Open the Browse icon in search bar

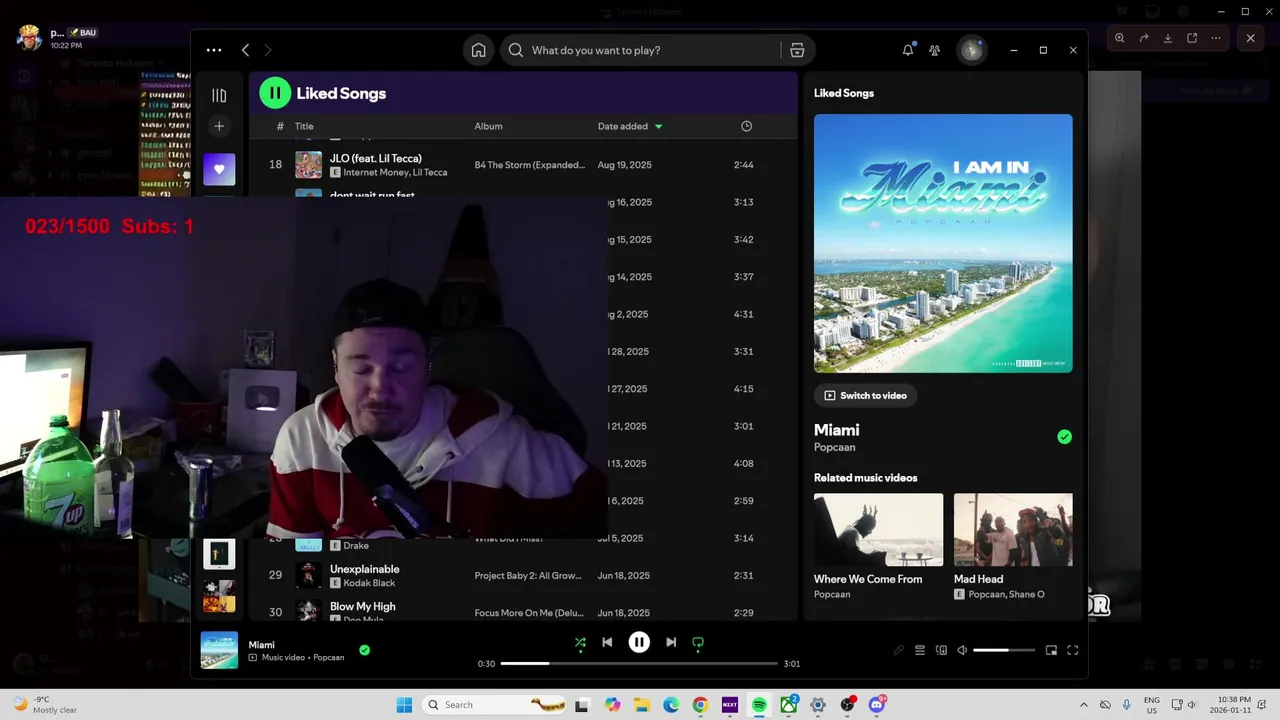pos(797,50)
